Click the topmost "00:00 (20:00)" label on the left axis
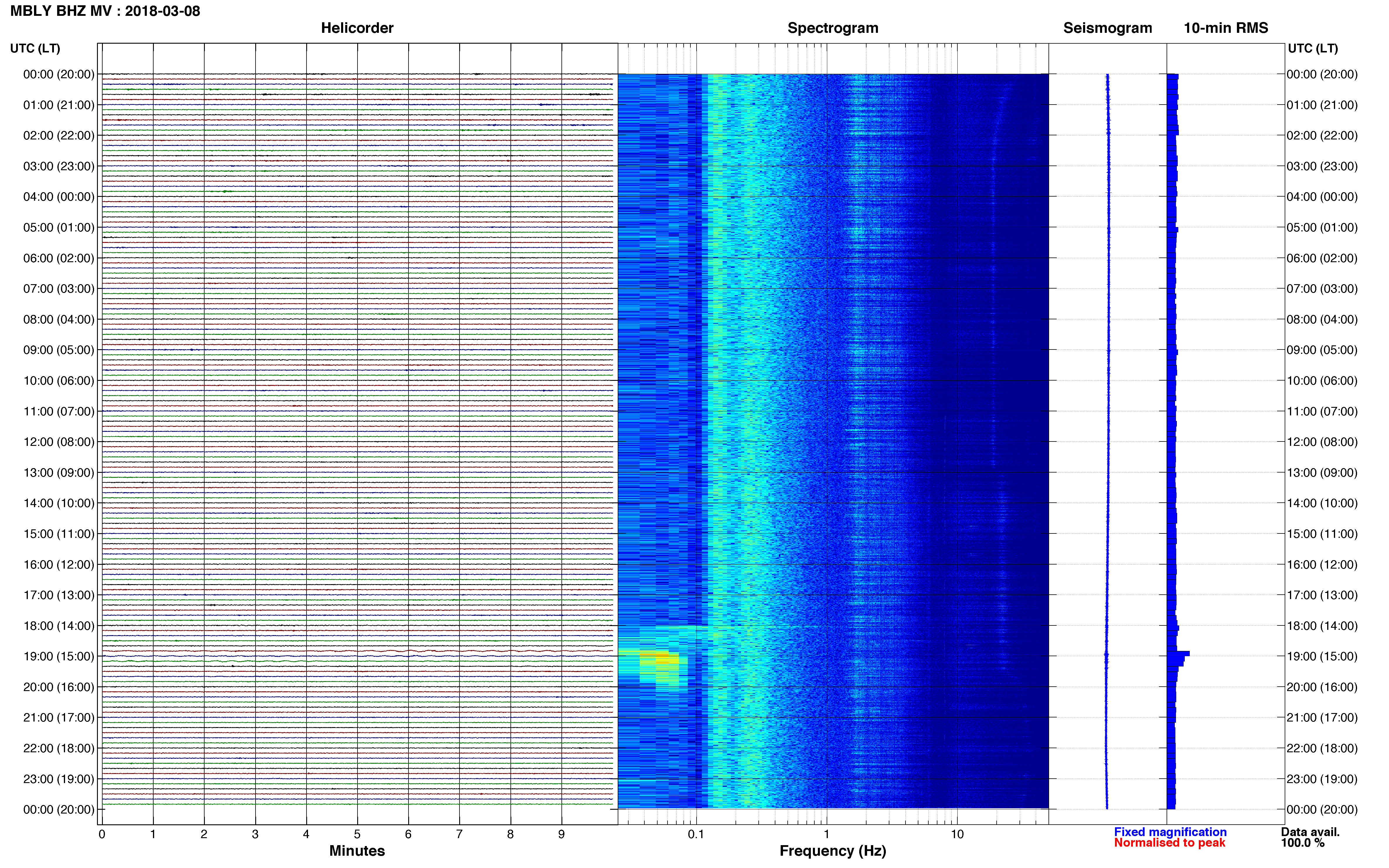This screenshot has height=868, width=1389. click(59, 74)
